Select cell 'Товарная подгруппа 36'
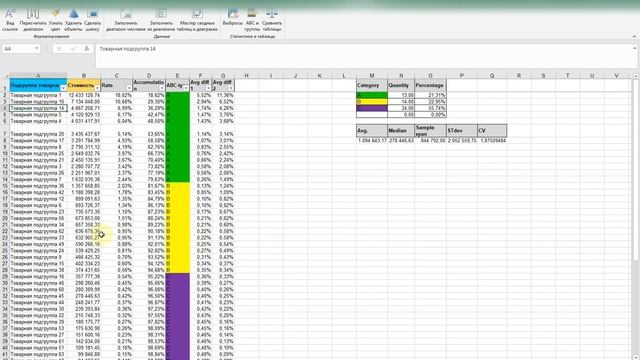This screenshot has height=360, width=640. pyautogui.click(x=38, y=186)
